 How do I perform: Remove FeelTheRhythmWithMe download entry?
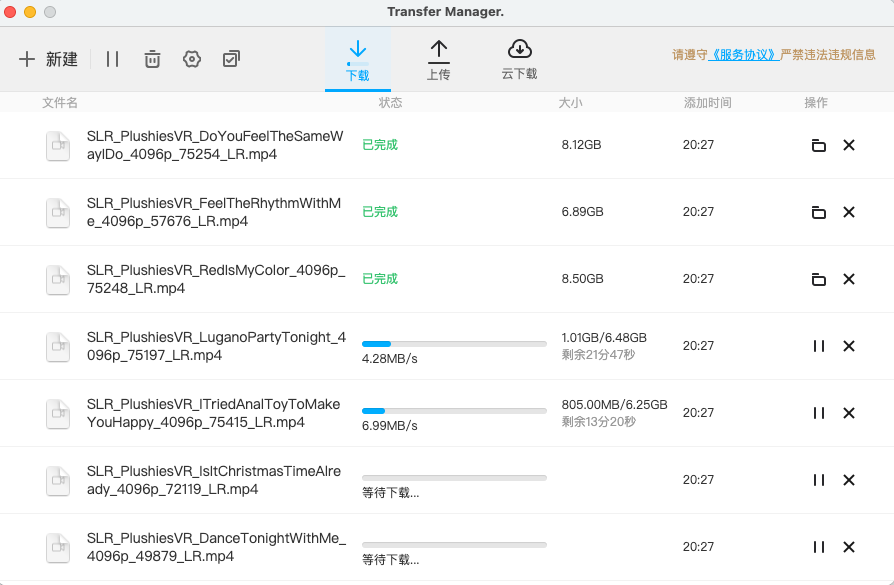point(849,212)
